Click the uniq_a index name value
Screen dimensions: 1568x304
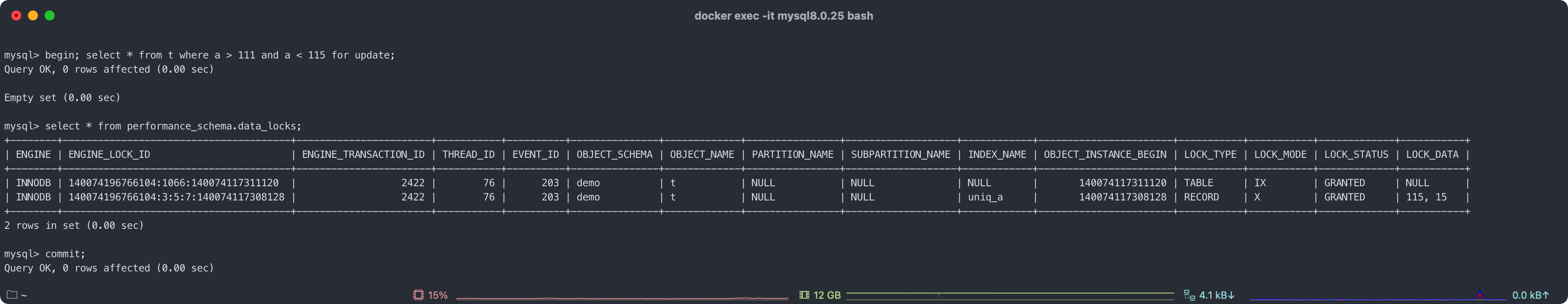point(986,198)
